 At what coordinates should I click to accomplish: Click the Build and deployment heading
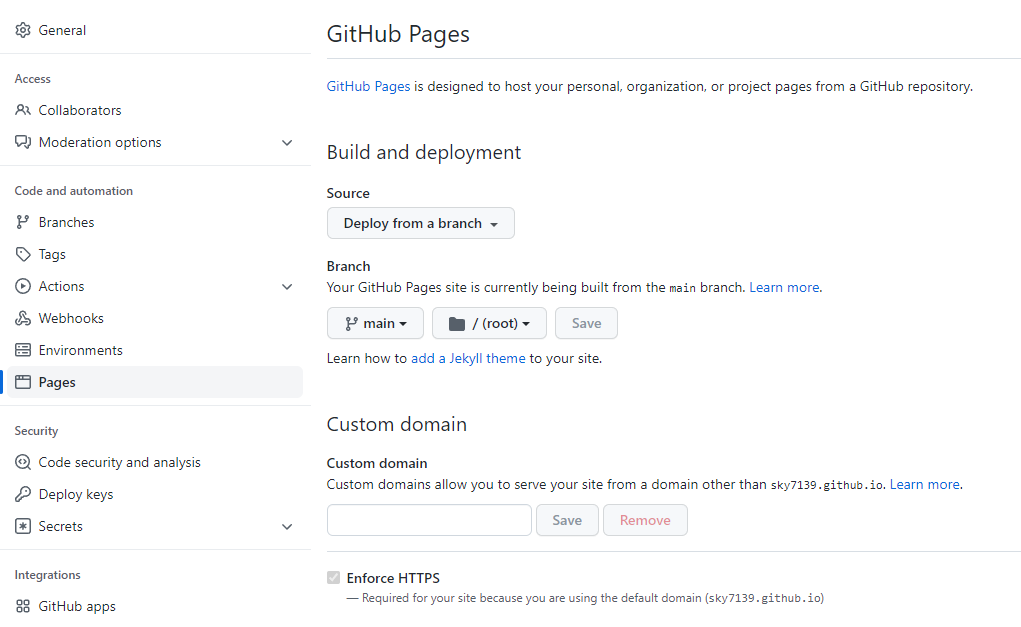[x=424, y=152]
